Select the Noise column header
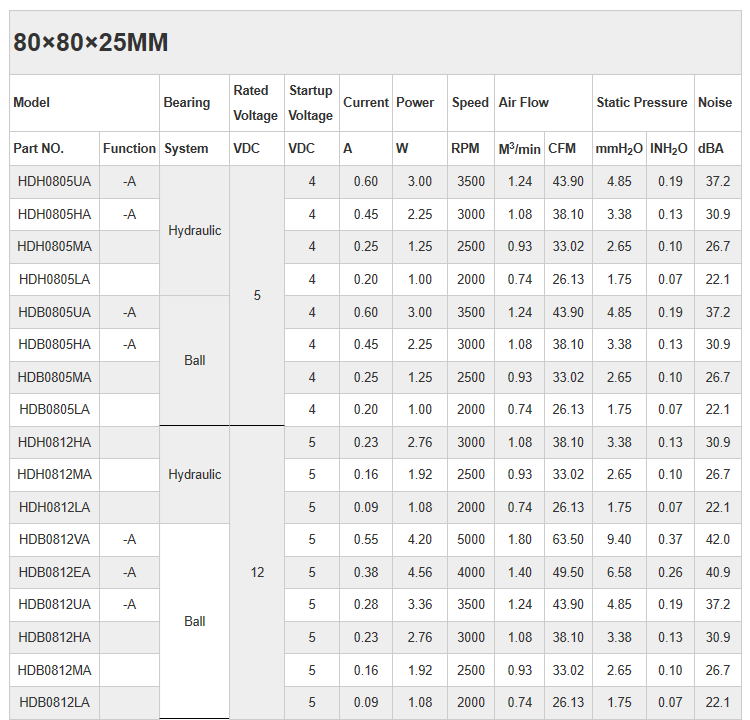Image resolution: width=750 pixels, height=720 pixels. click(x=714, y=102)
